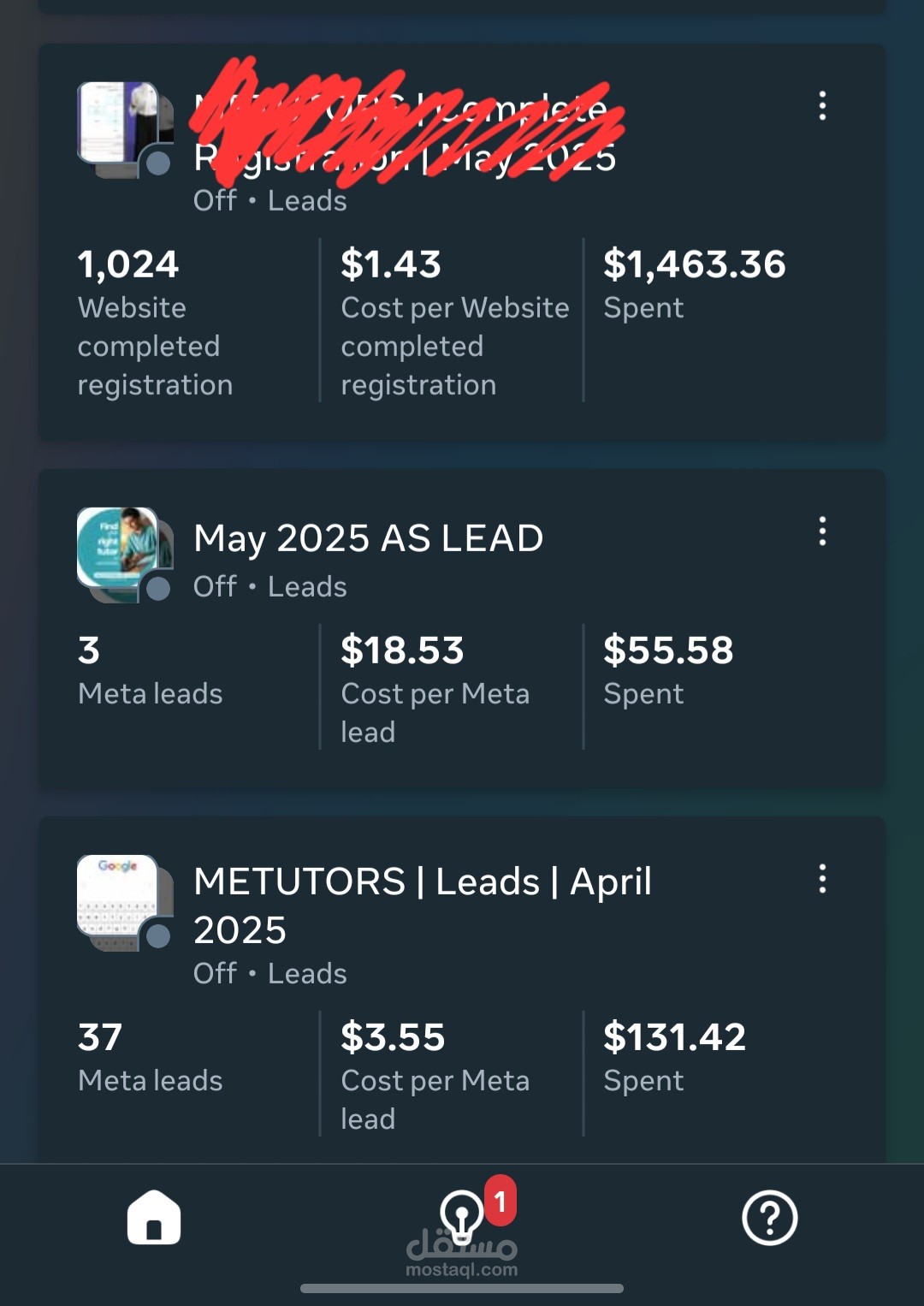This screenshot has height=1306, width=924.
Task: Tap the red notification badge on lightbulb
Action: (x=500, y=1201)
